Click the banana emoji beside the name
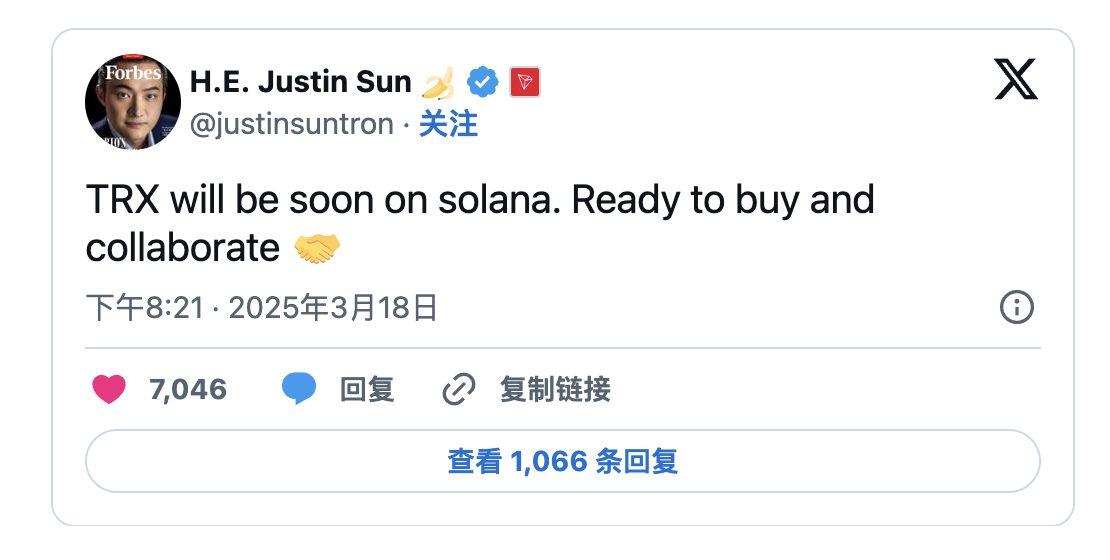1110x560 pixels. pyautogui.click(x=440, y=82)
